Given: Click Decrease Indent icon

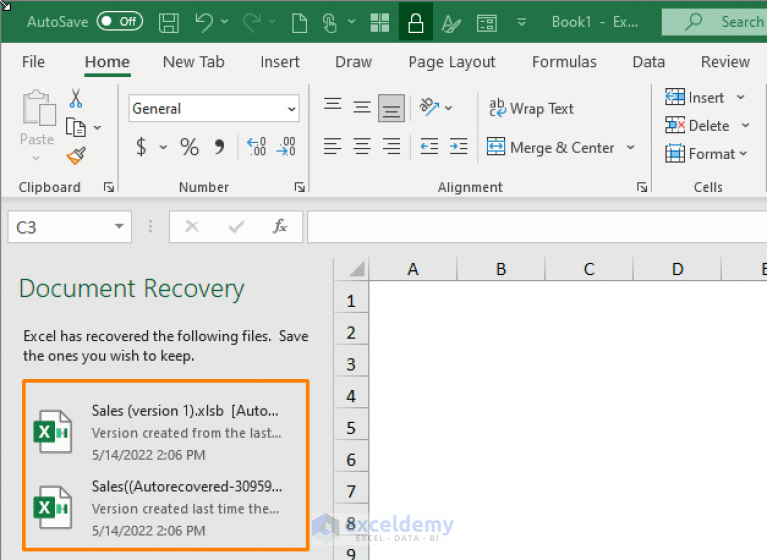Looking at the screenshot, I should click(429, 146).
